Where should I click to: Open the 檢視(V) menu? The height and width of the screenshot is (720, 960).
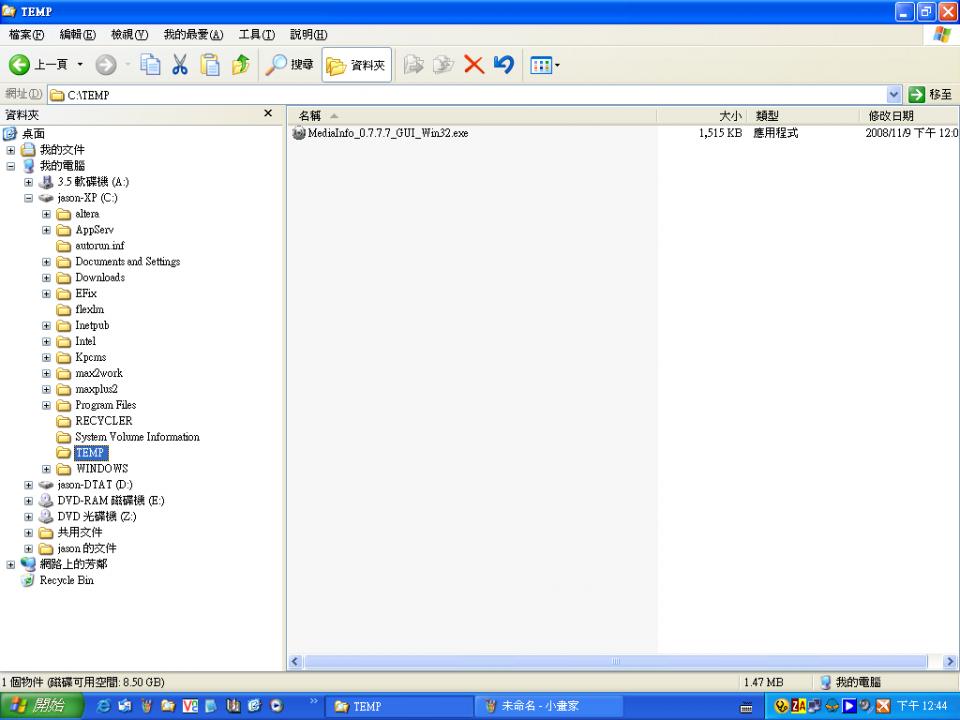(130, 35)
